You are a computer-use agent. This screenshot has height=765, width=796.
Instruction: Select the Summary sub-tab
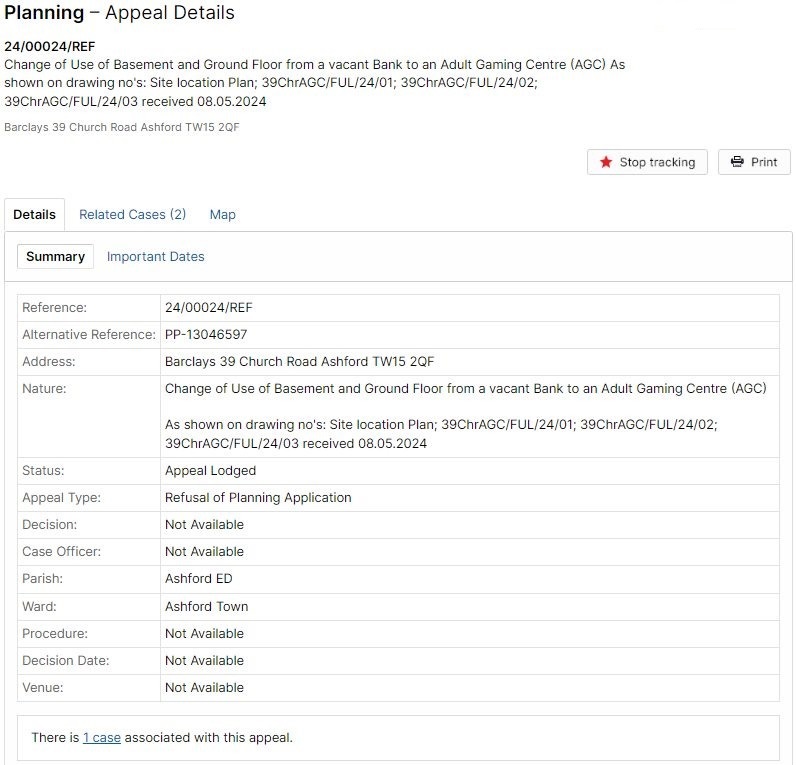pyautogui.click(x=55, y=256)
